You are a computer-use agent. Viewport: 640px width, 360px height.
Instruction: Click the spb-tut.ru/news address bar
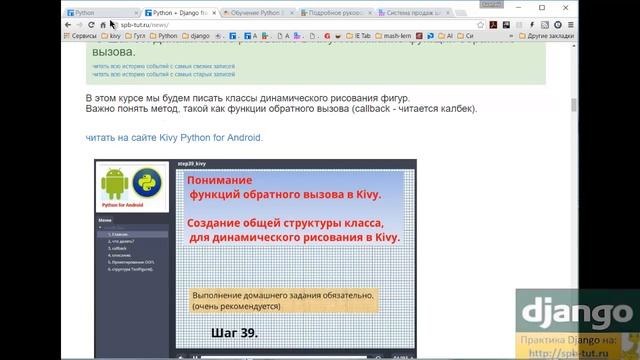pyautogui.click(x=294, y=25)
